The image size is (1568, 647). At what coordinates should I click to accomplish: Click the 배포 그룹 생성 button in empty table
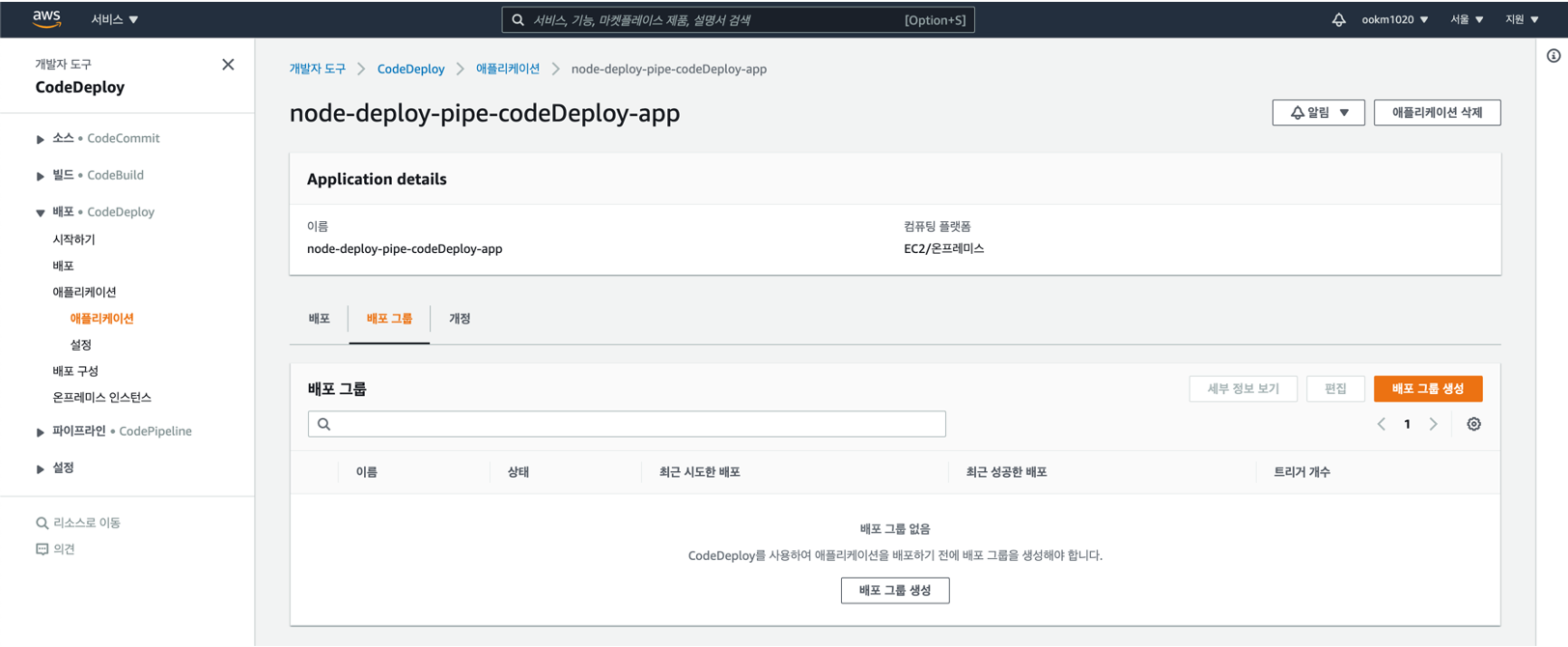(895, 590)
